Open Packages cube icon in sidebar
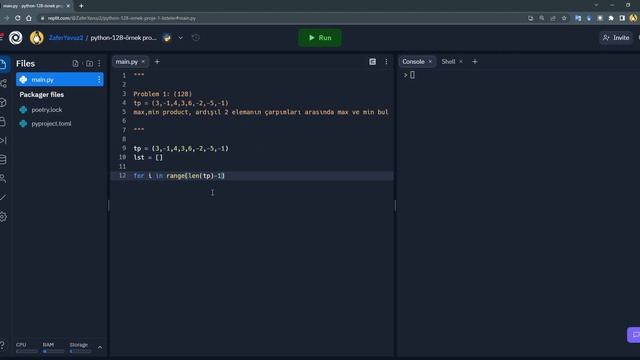The height and width of the screenshot is (360, 640). (3, 102)
